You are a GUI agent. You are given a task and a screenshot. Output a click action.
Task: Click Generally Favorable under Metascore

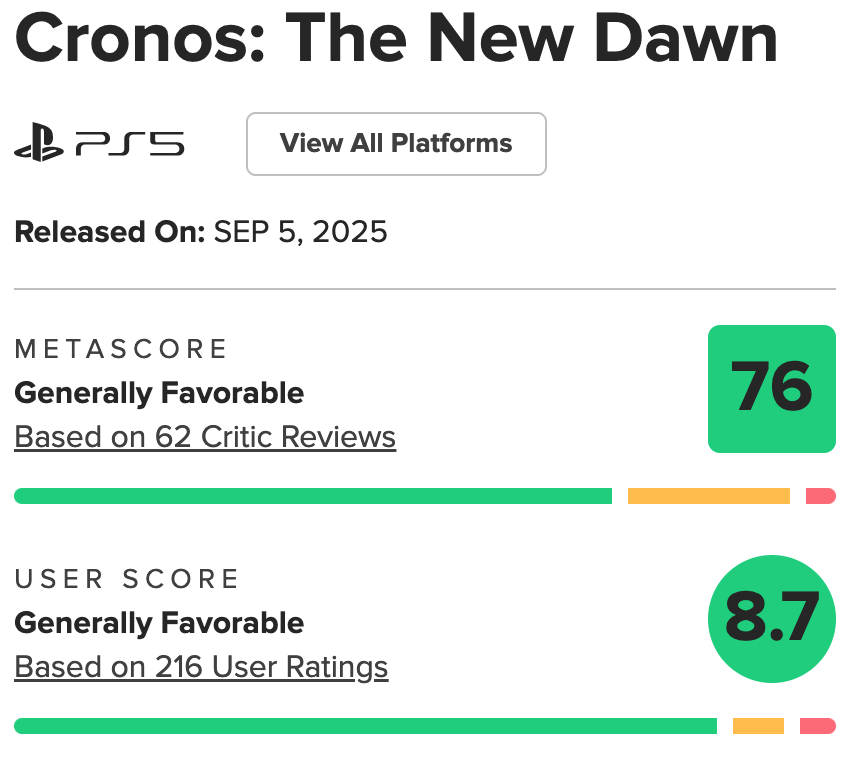[159, 394]
